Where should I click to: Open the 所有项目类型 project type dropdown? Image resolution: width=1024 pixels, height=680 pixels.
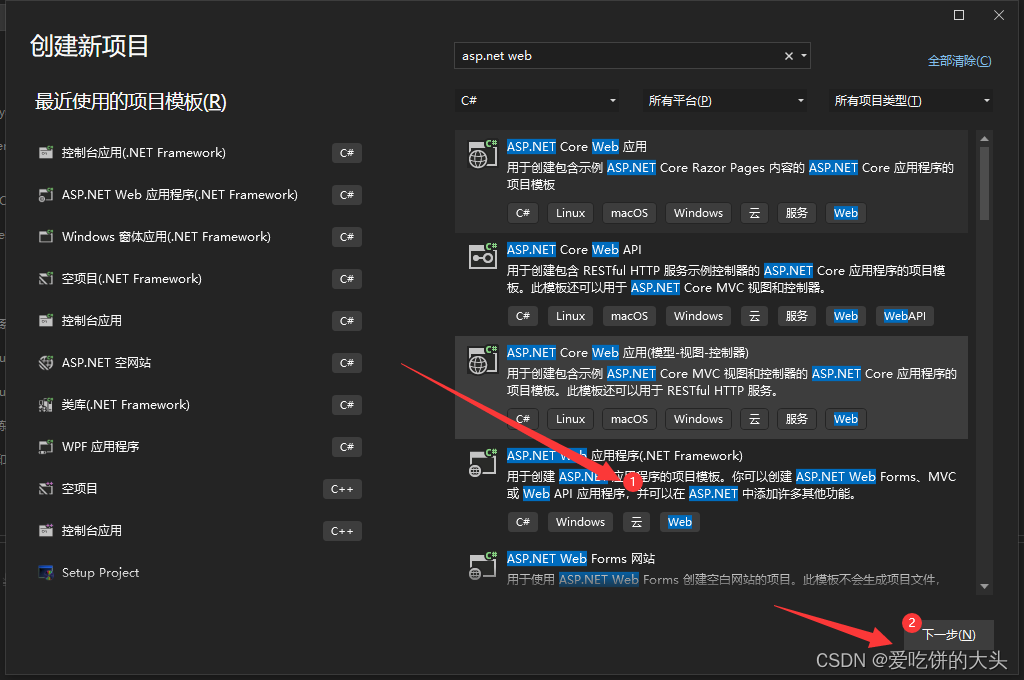click(911, 101)
